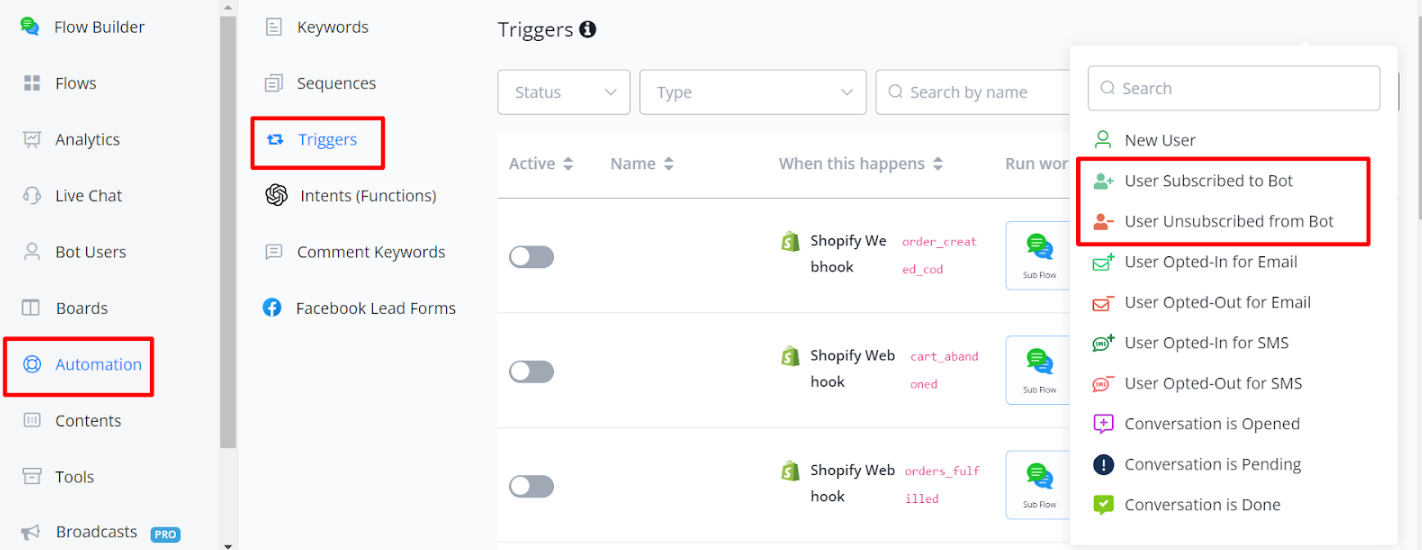Go to Comment Keywords section
Image resolution: width=1422 pixels, height=550 pixels.
pos(370,252)
